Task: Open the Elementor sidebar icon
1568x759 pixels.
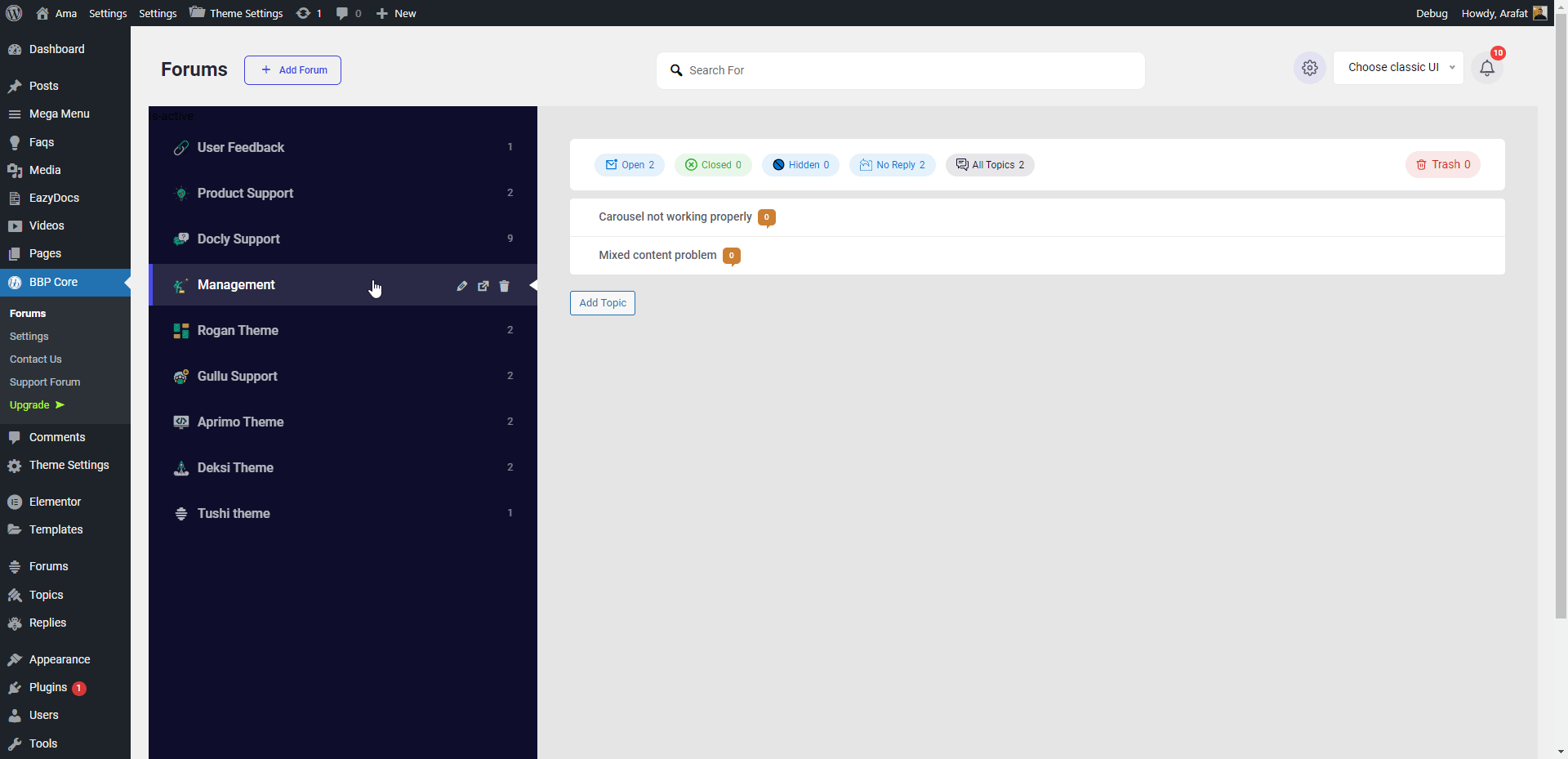Action: [15, 501]
